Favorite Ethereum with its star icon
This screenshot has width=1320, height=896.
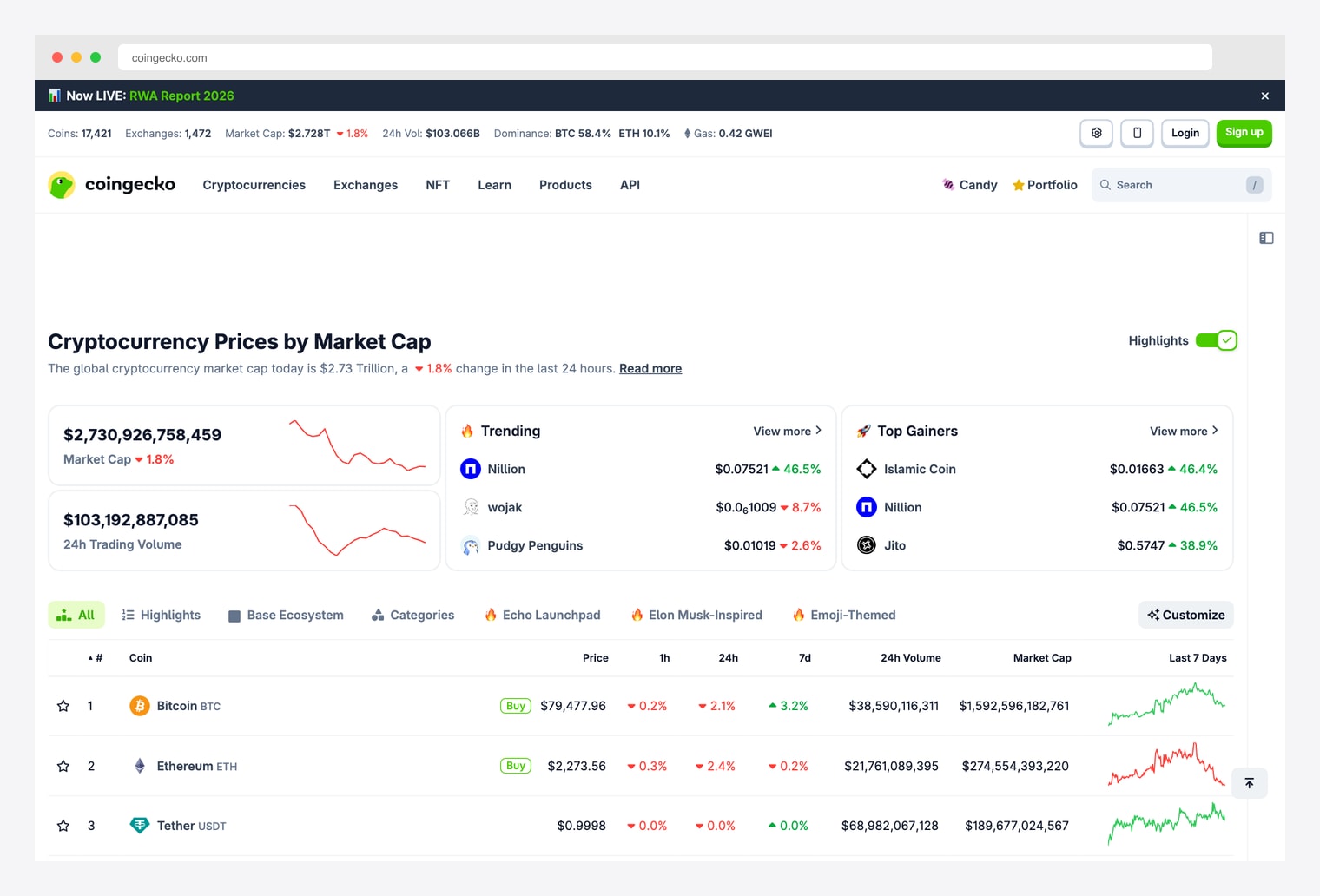[63, 766]
